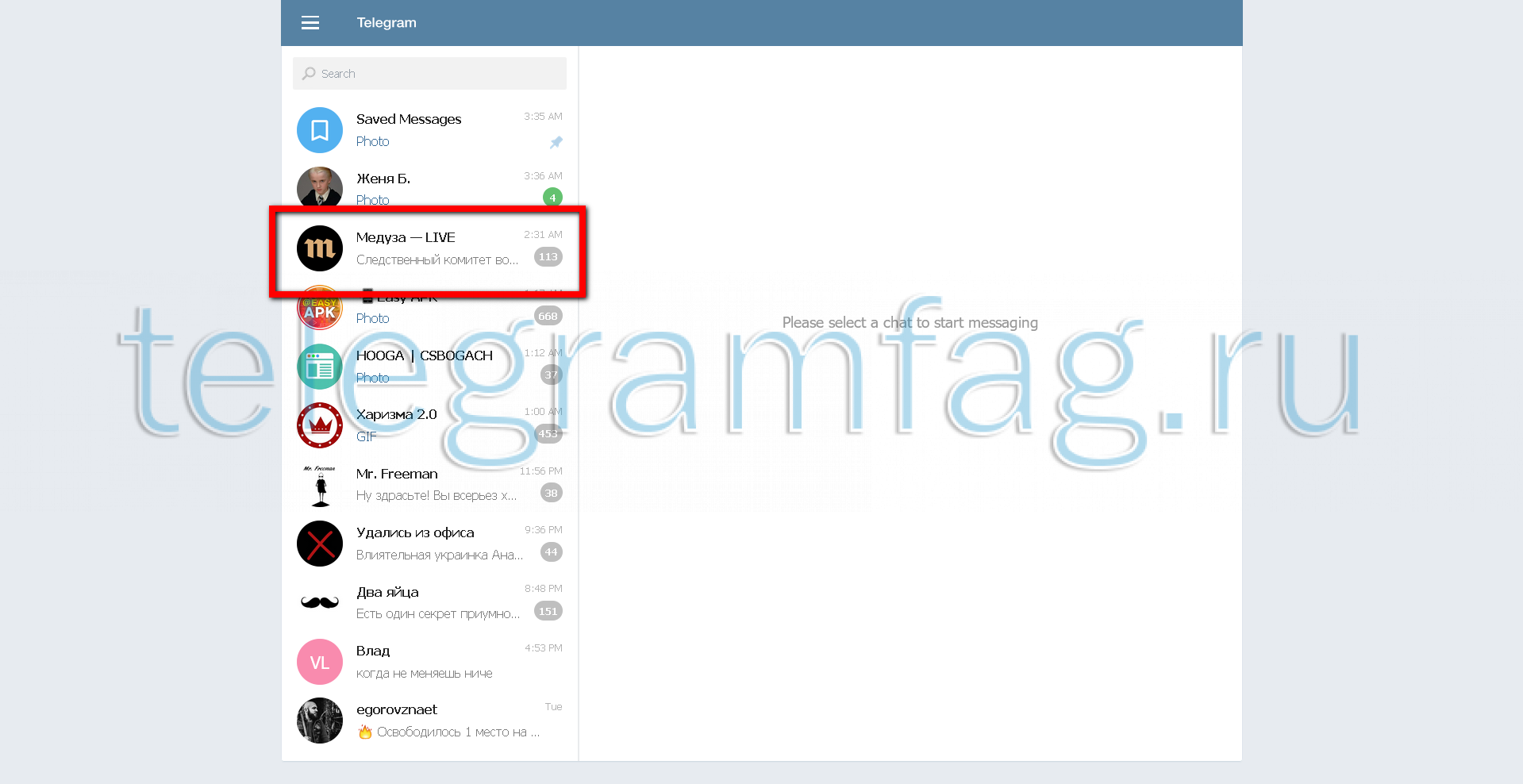Open Два яйца mustache avatar
This screenshot has height=784, width=1523.
pos(320,603)
